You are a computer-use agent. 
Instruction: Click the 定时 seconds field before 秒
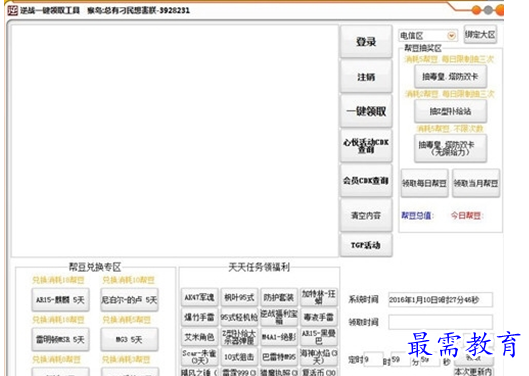(x=430, y=359)
